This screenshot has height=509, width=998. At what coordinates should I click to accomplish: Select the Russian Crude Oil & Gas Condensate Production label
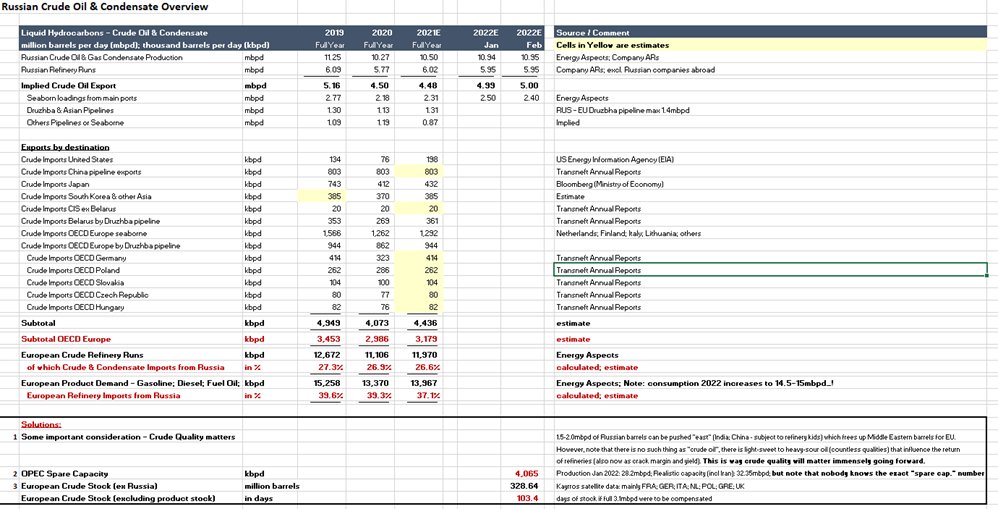102,57
